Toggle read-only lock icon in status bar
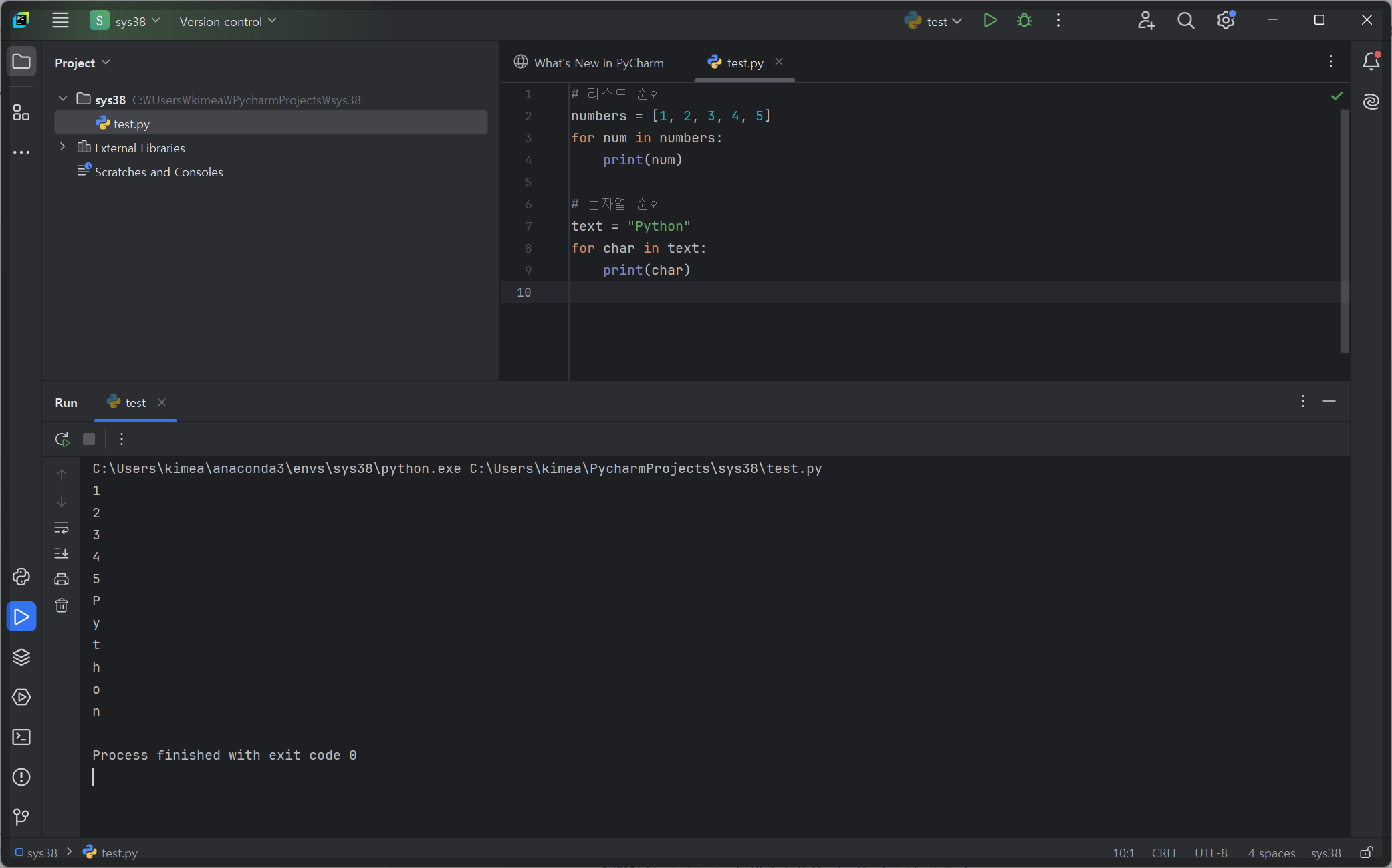The width and height of the screenshot is (1392, 868). [x=1367, y=853]
